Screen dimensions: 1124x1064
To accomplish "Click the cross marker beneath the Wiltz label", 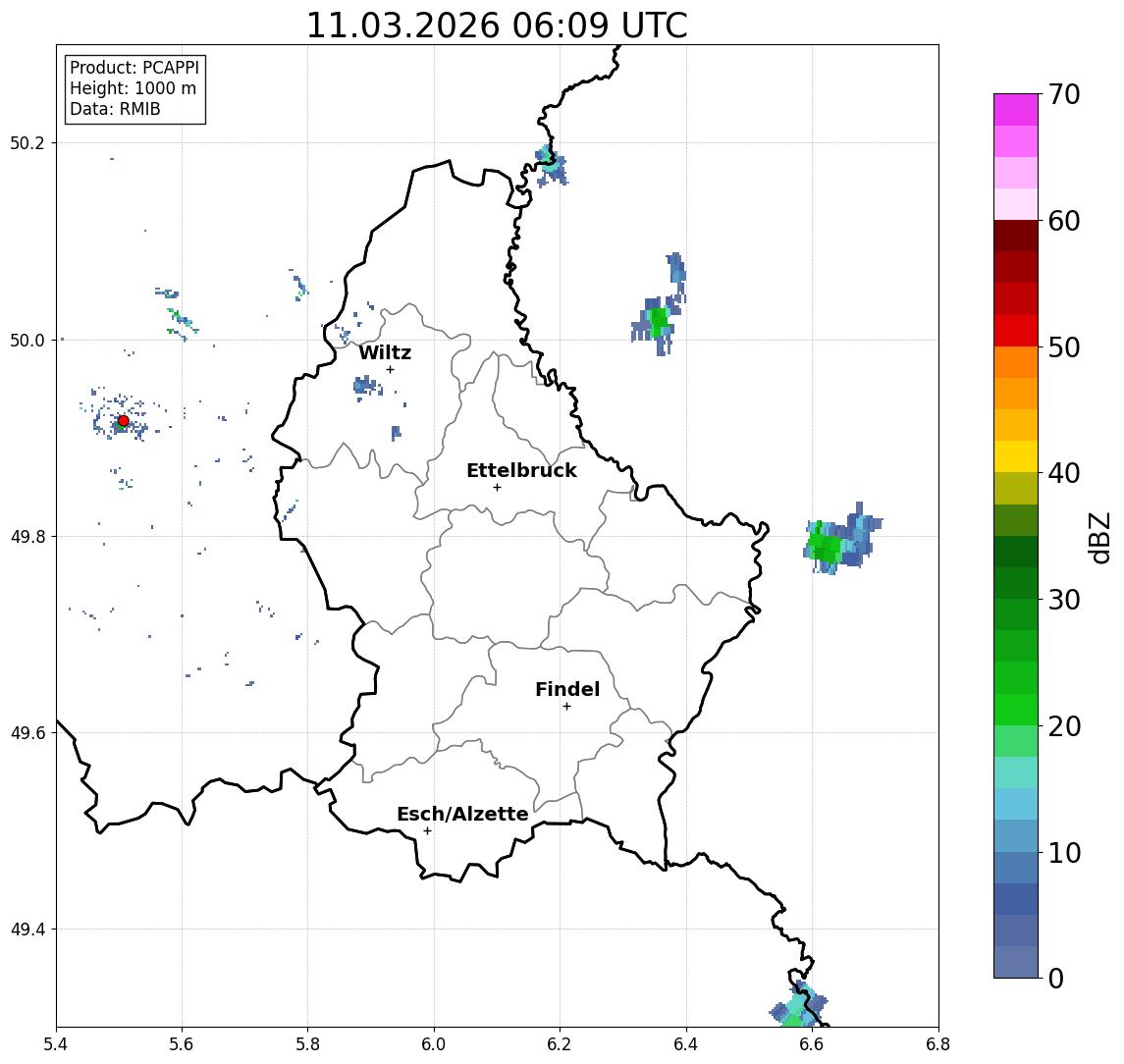I will pyautogui.click(x=390, y=369).
